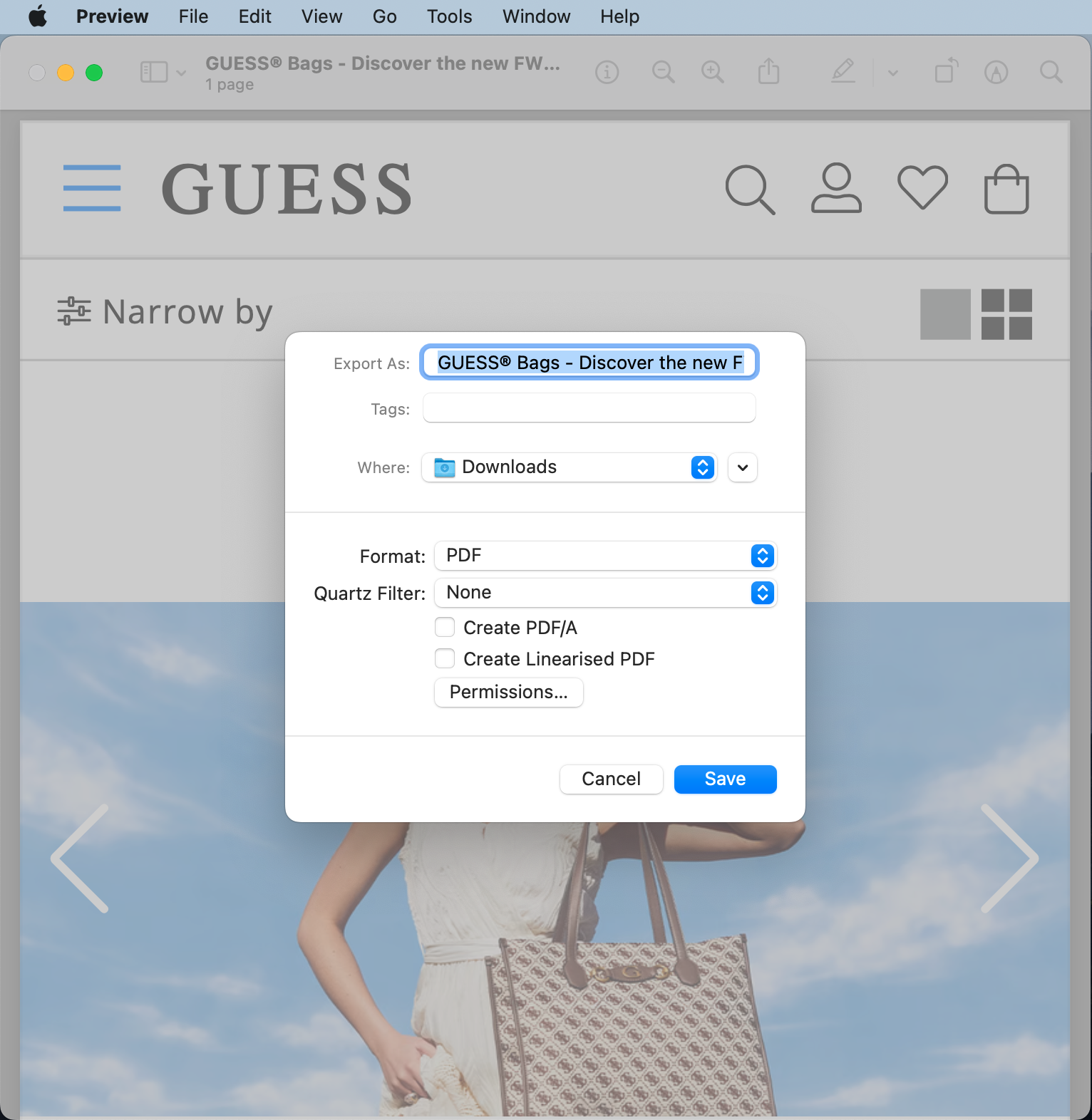Screen dimensions: 1092x1120
Task: Open the Preview app menu
Action: pyautogui.click(x=112, y=16)
